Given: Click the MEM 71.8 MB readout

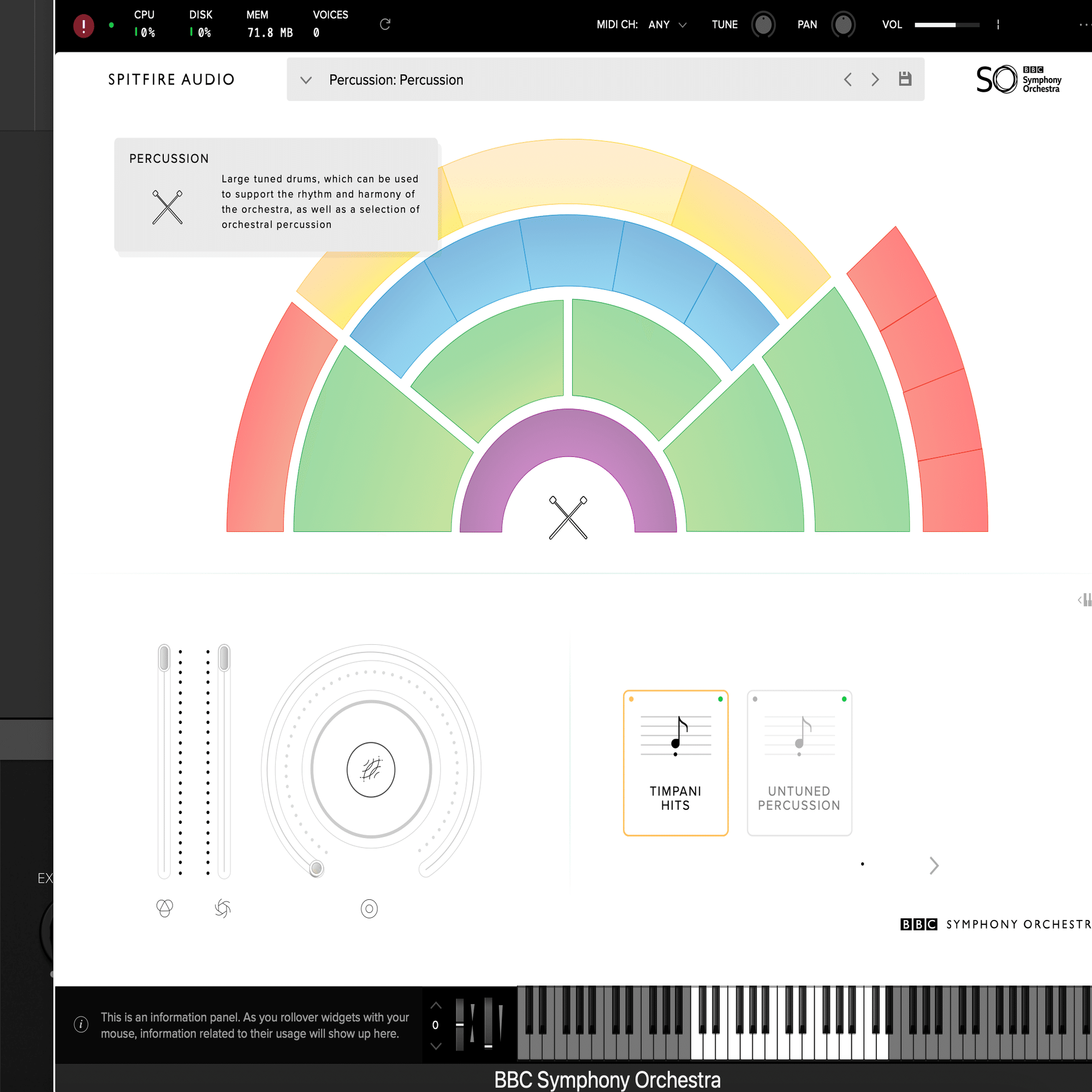Looking at the screenshot, I should point(270,23).
